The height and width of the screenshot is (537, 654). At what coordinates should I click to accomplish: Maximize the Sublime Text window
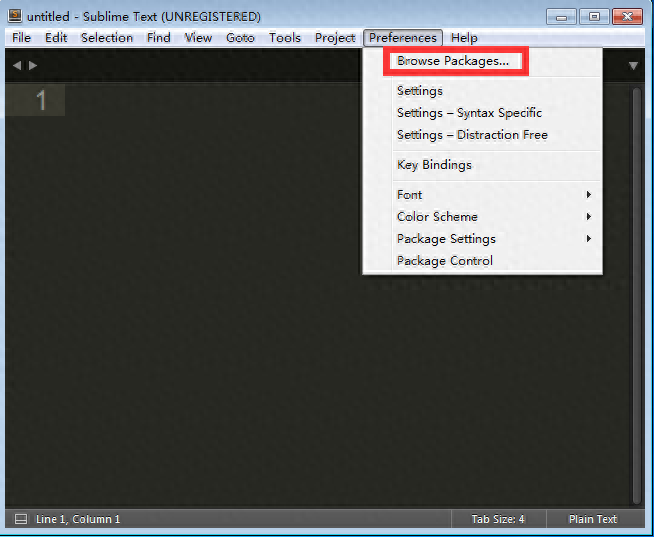(x=594, y=17)
